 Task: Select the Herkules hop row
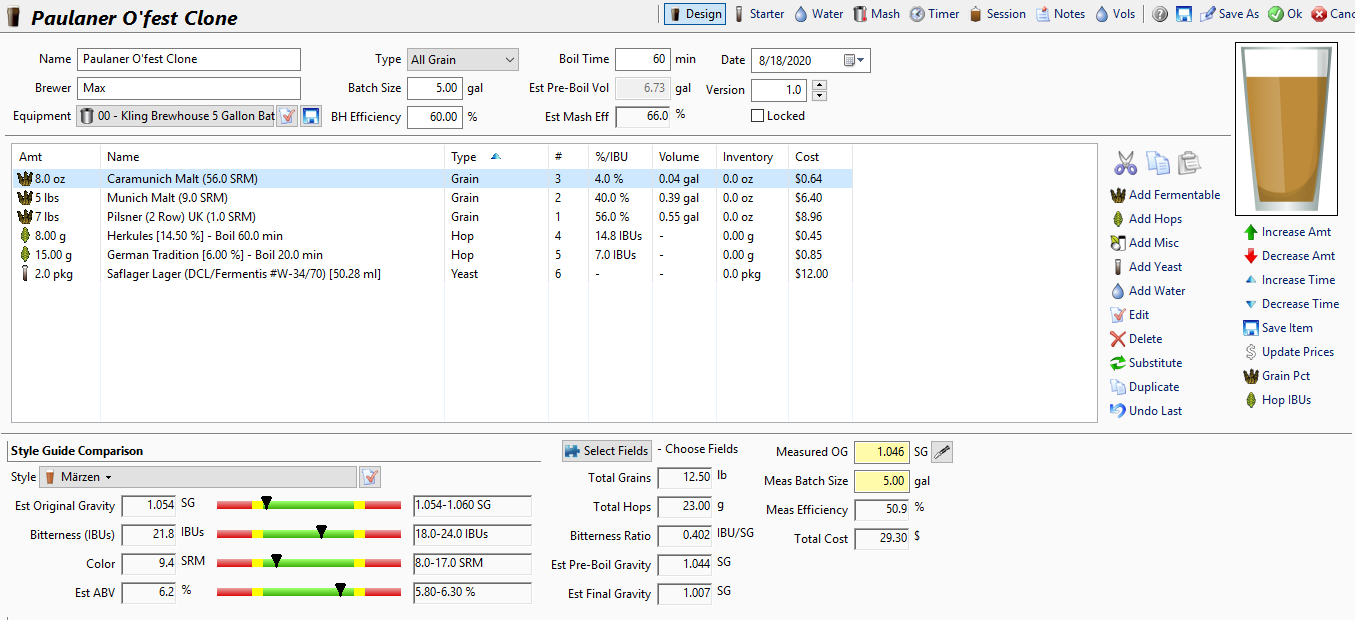coord(432,236)
